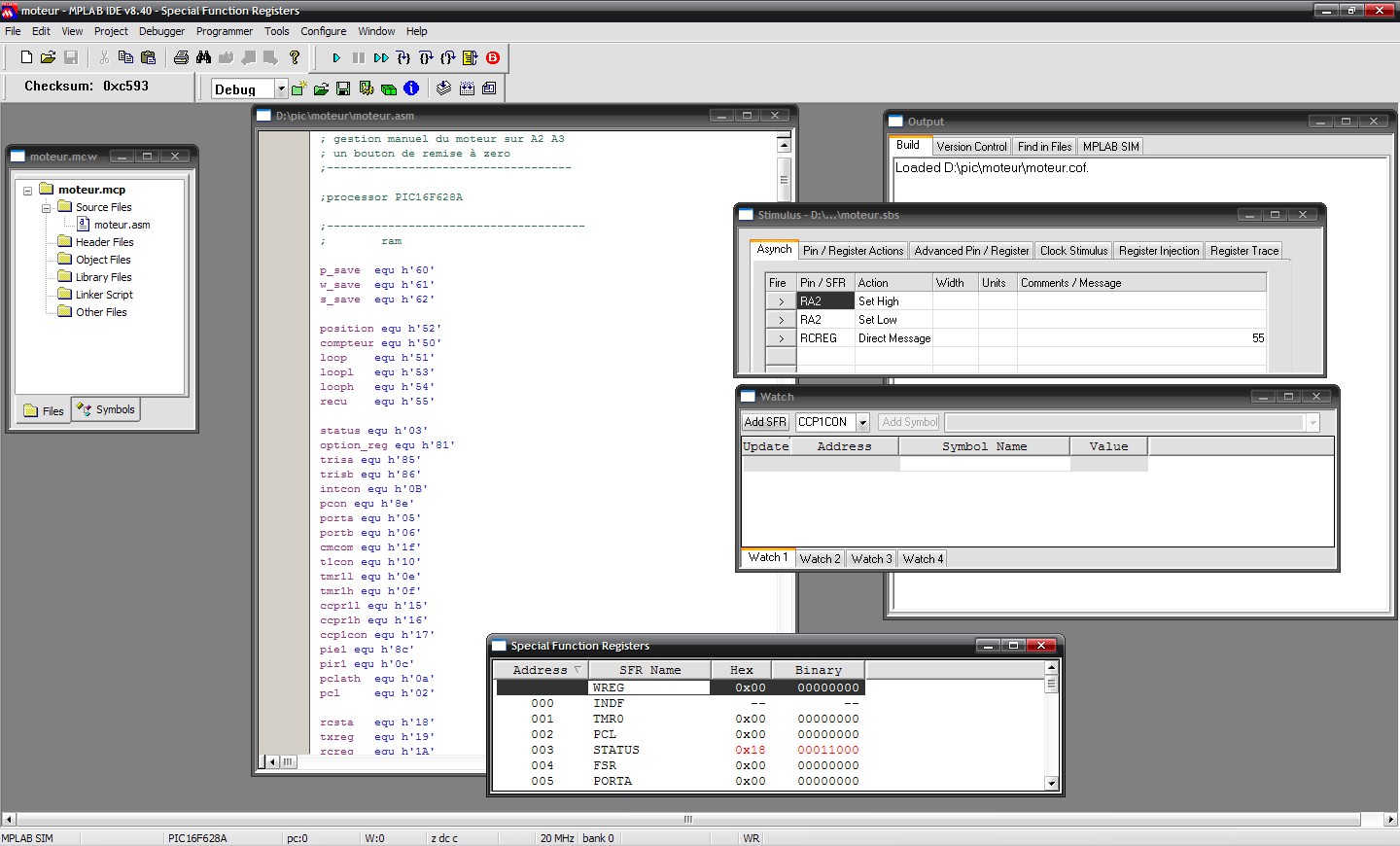This screenshot has height=846, width=1400.
Task: Fire the RCREG Direct Message stimulus
Action: [x=781, y=338]
